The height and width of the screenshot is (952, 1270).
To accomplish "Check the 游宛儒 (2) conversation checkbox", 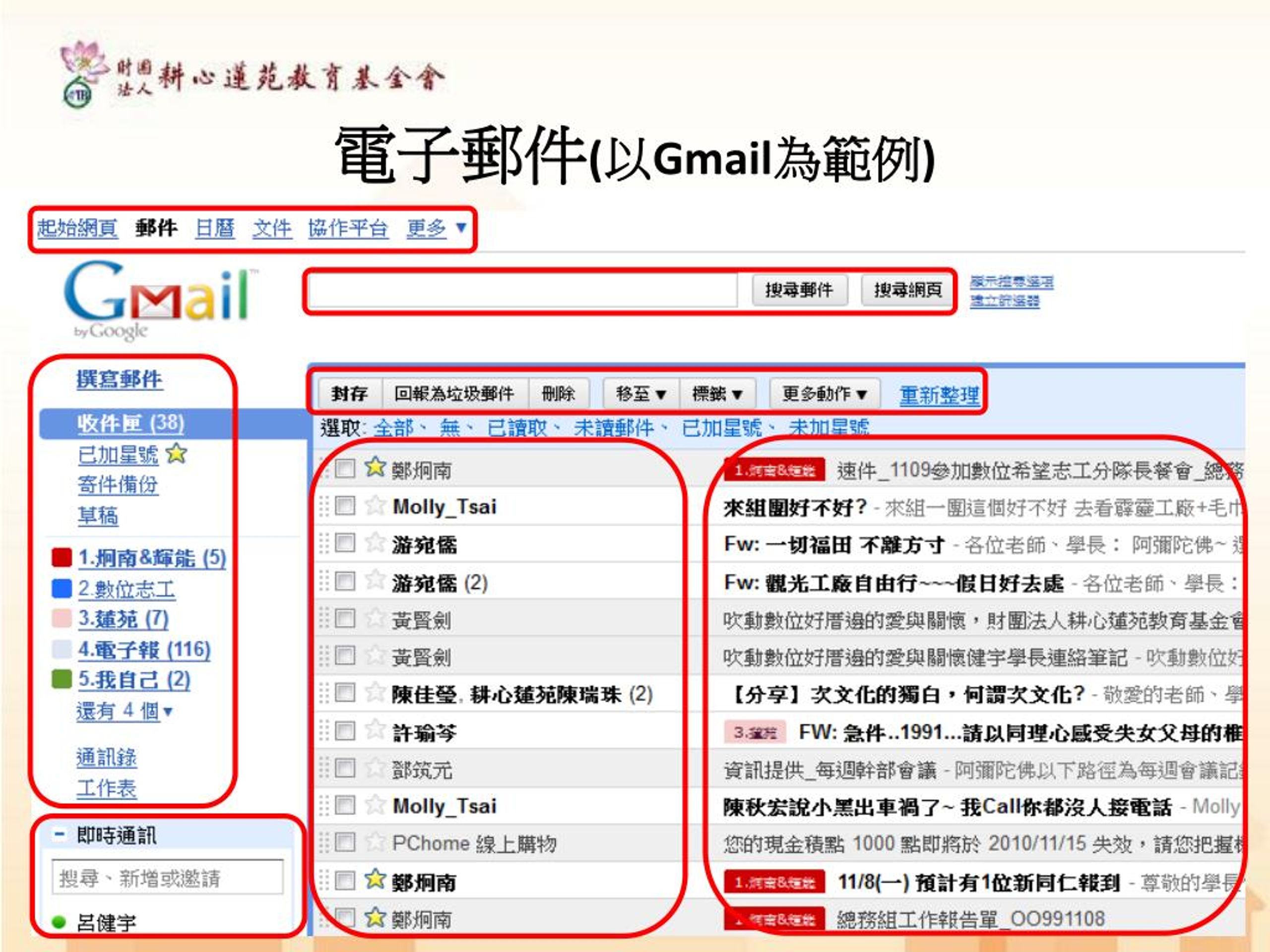I will [x=344, y=581].
